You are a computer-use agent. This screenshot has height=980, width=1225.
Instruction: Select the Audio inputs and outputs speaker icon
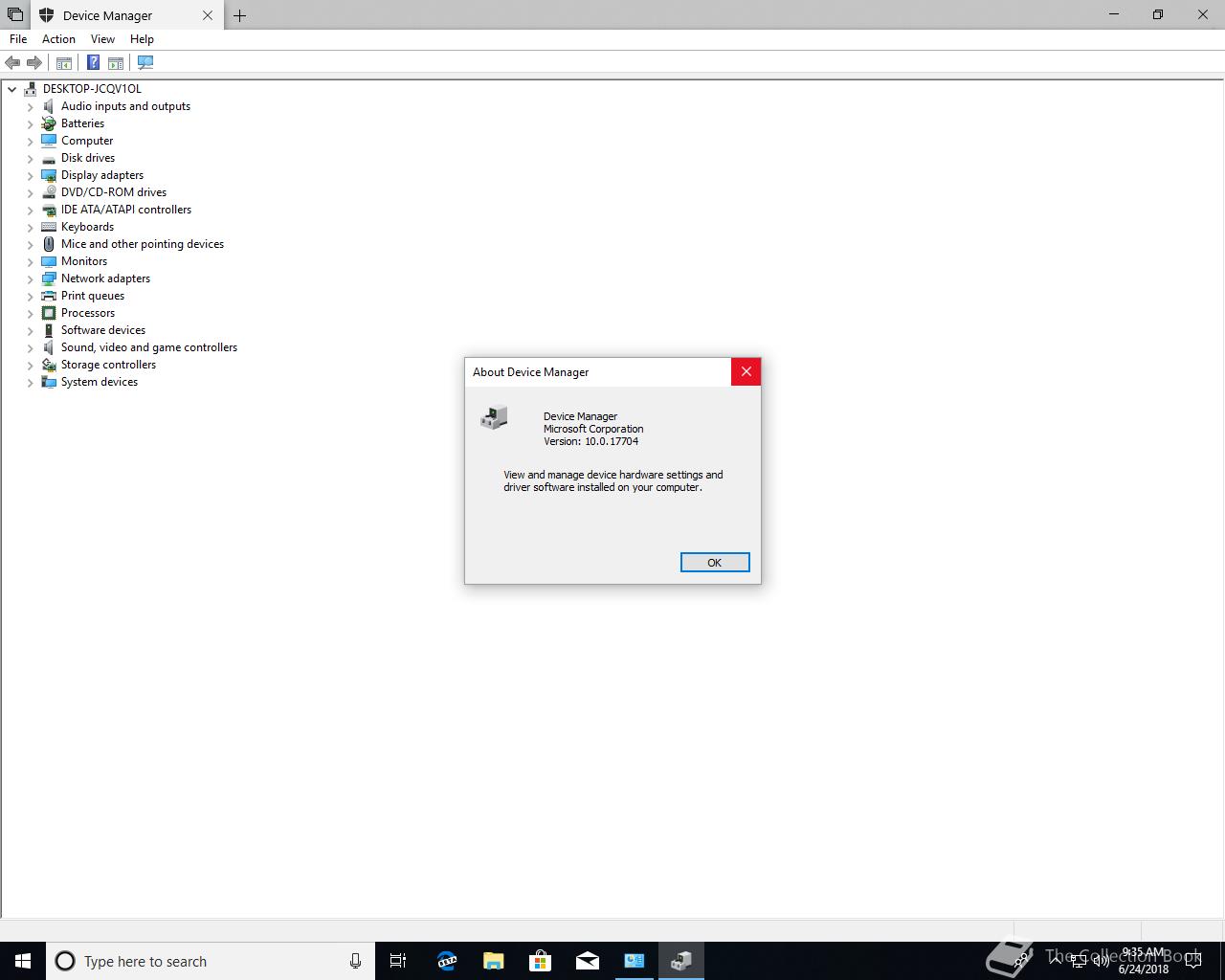click(49, 106)
